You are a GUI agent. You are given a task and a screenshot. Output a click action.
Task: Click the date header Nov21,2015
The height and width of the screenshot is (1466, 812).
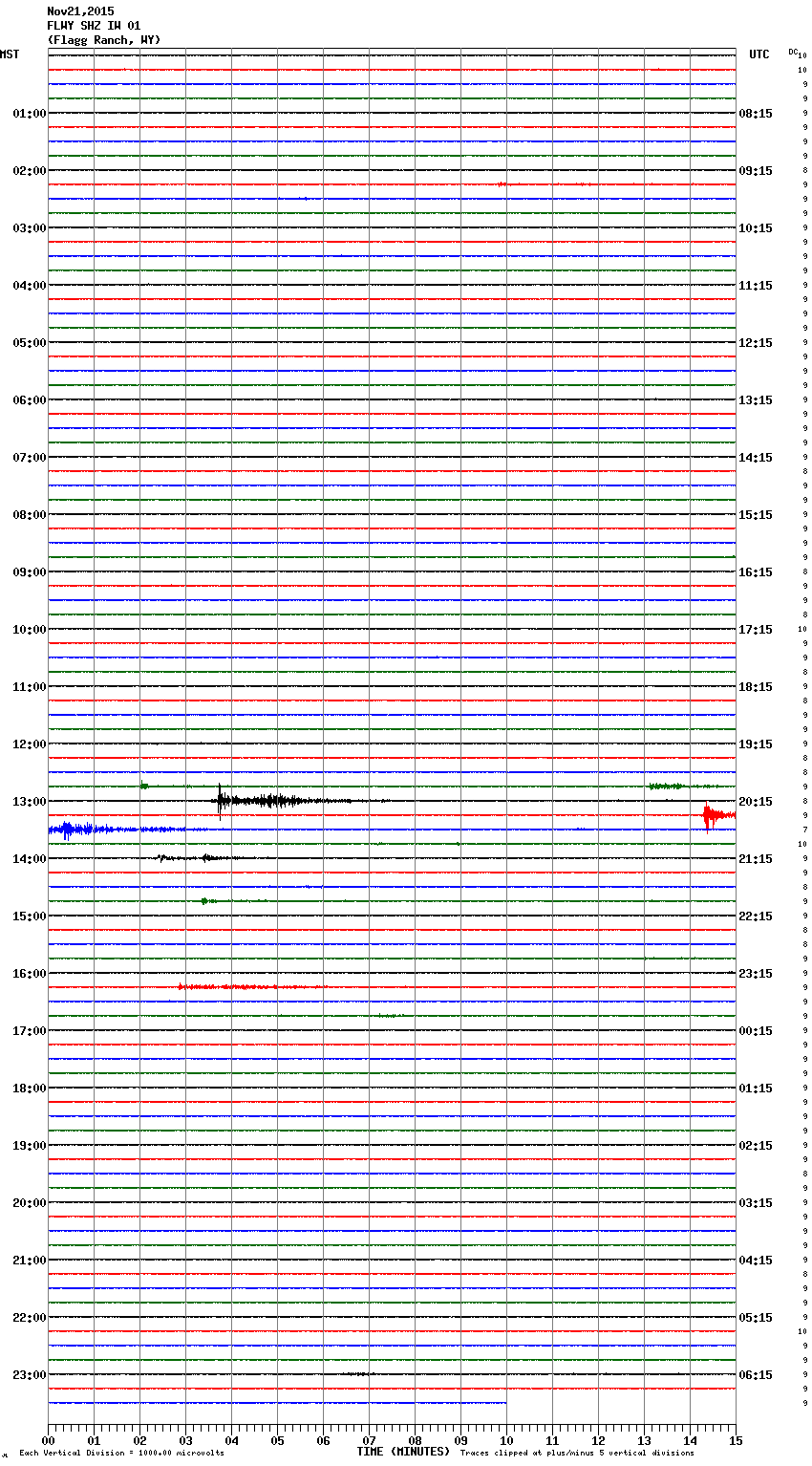coord(80,11)
